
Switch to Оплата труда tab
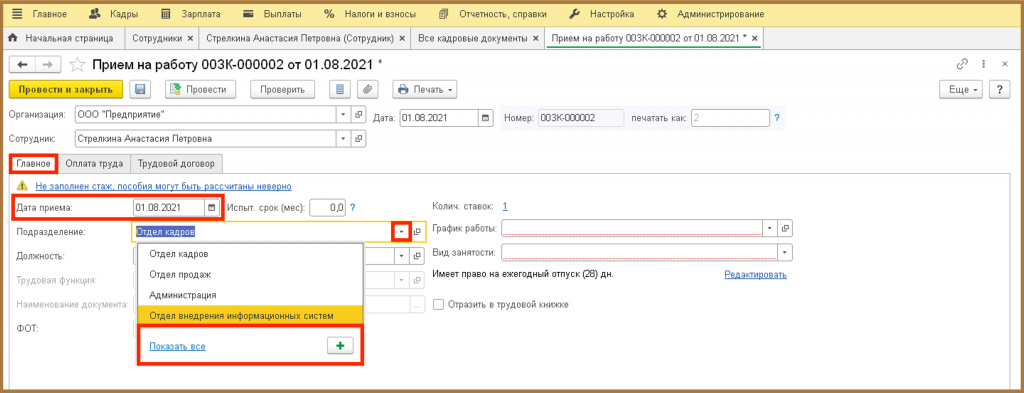(94, 163)
